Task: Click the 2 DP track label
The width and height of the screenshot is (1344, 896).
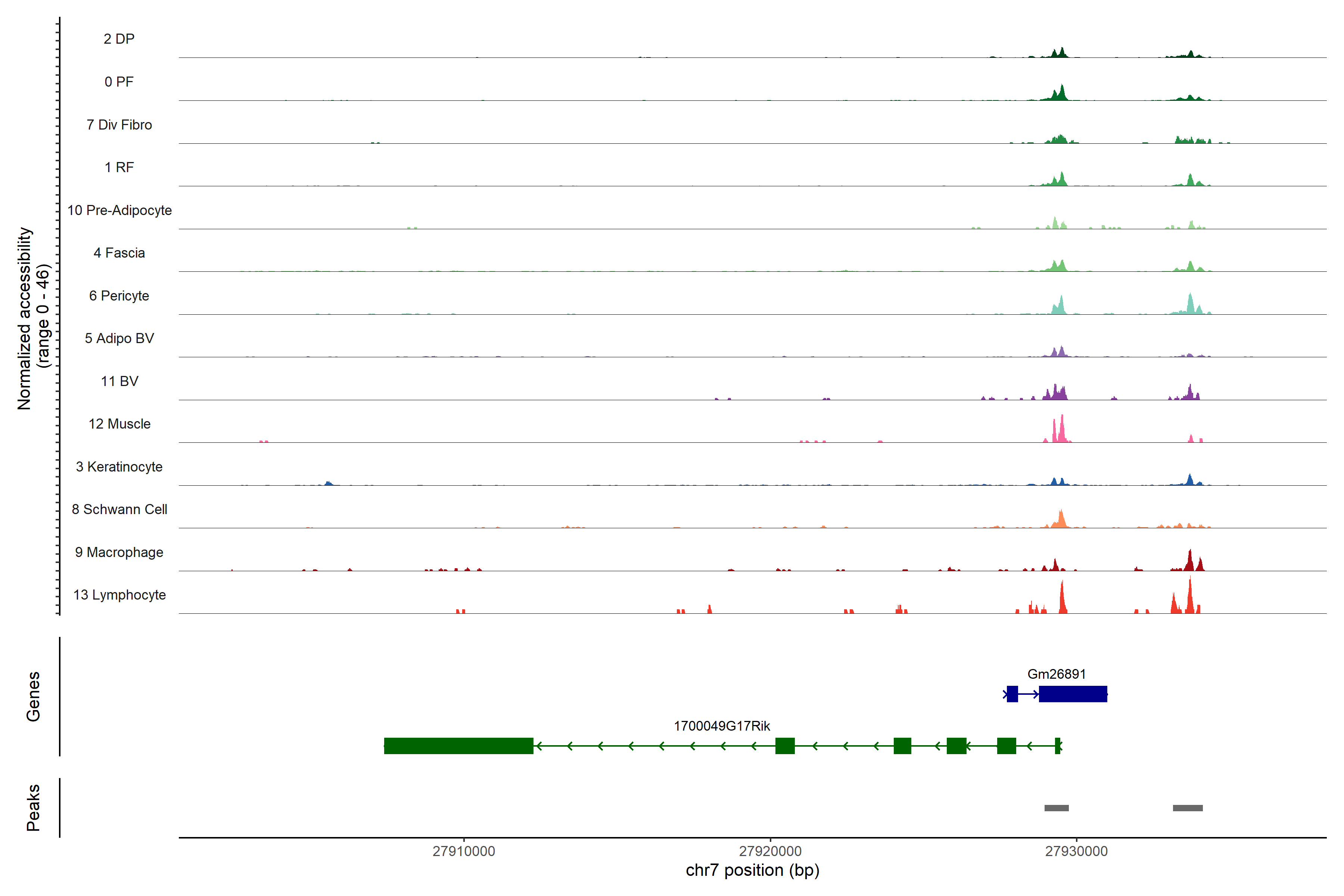Action: [119, 39]
